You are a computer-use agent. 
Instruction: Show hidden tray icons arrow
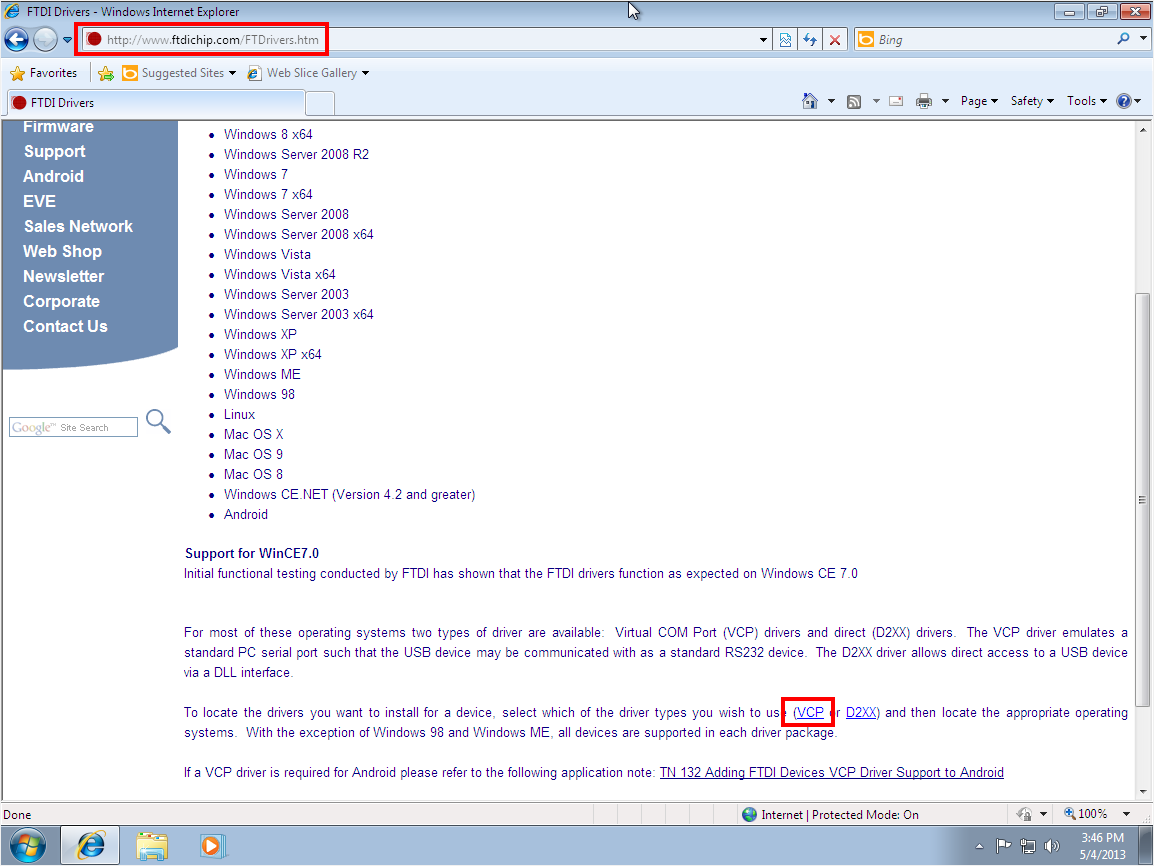click(x=979, y=846)
